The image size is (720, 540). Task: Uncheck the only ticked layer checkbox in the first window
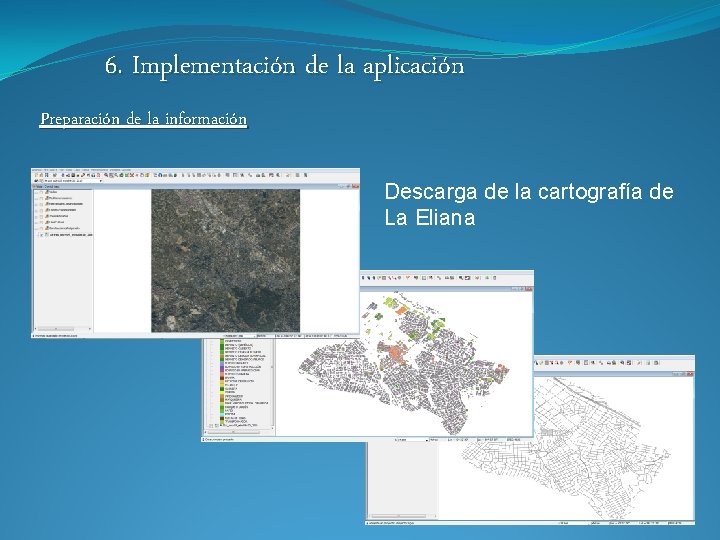tap(42, 235)
